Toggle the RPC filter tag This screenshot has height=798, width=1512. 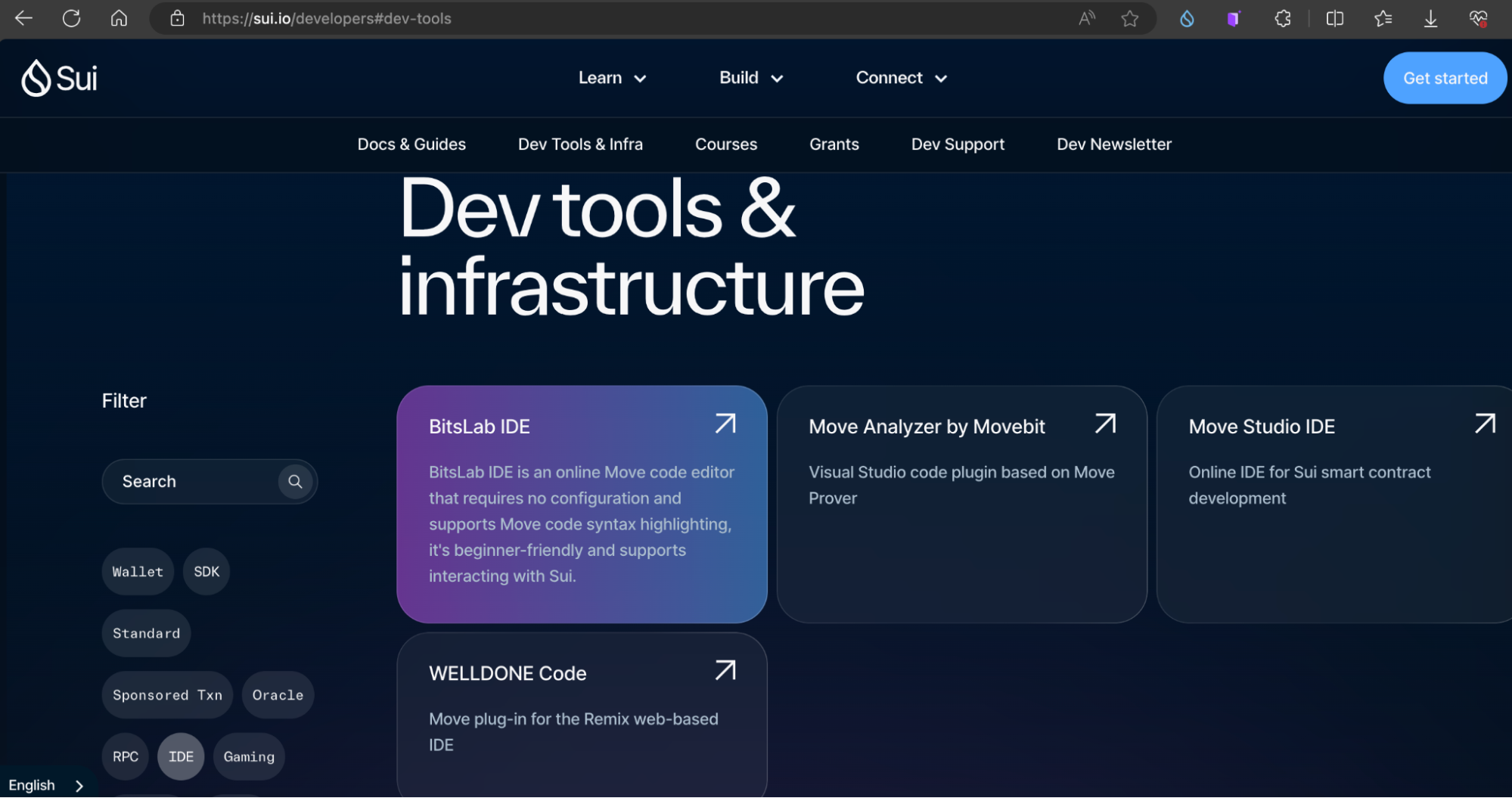coord(126,756)
